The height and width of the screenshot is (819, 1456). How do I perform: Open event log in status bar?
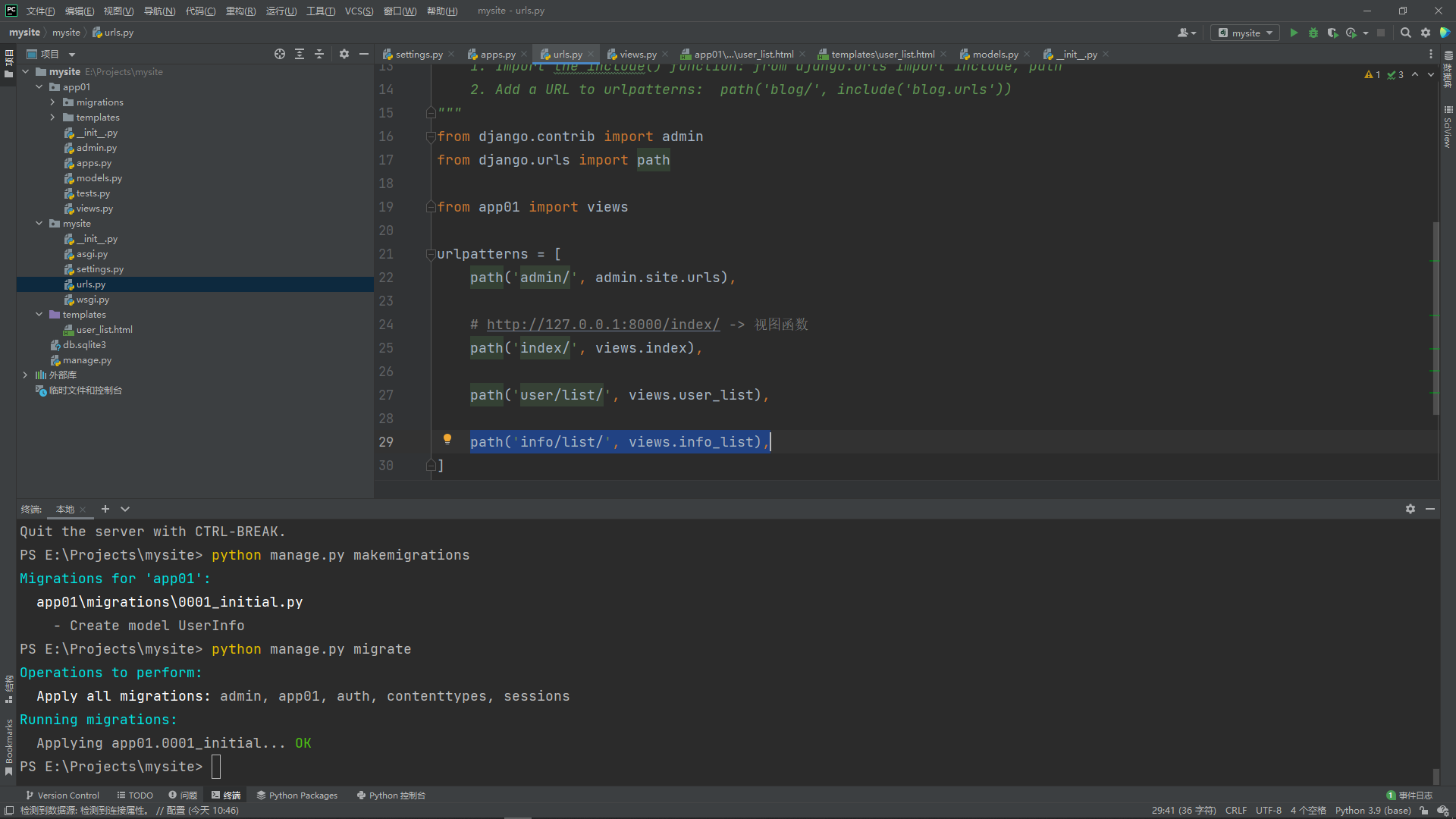[x=1410, y=795]
